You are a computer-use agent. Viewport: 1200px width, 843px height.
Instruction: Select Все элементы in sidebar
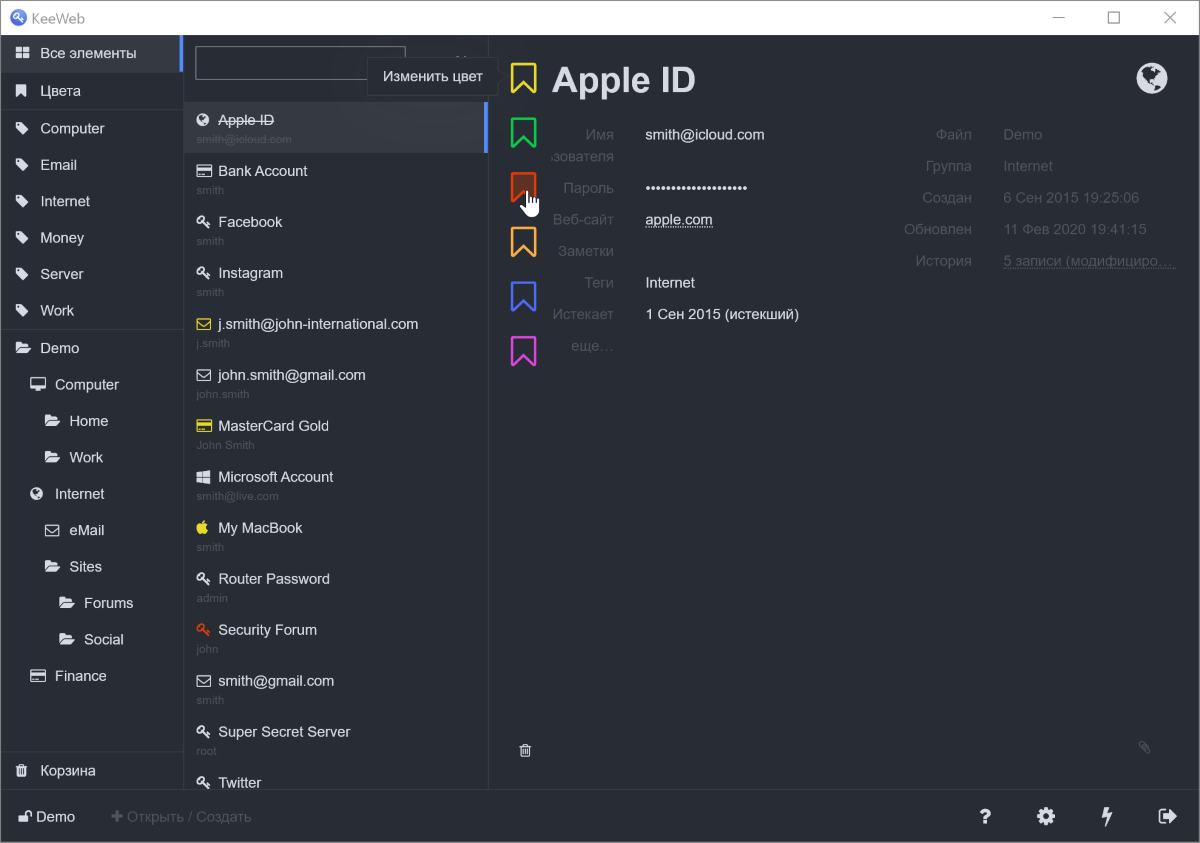click(91, 53)
